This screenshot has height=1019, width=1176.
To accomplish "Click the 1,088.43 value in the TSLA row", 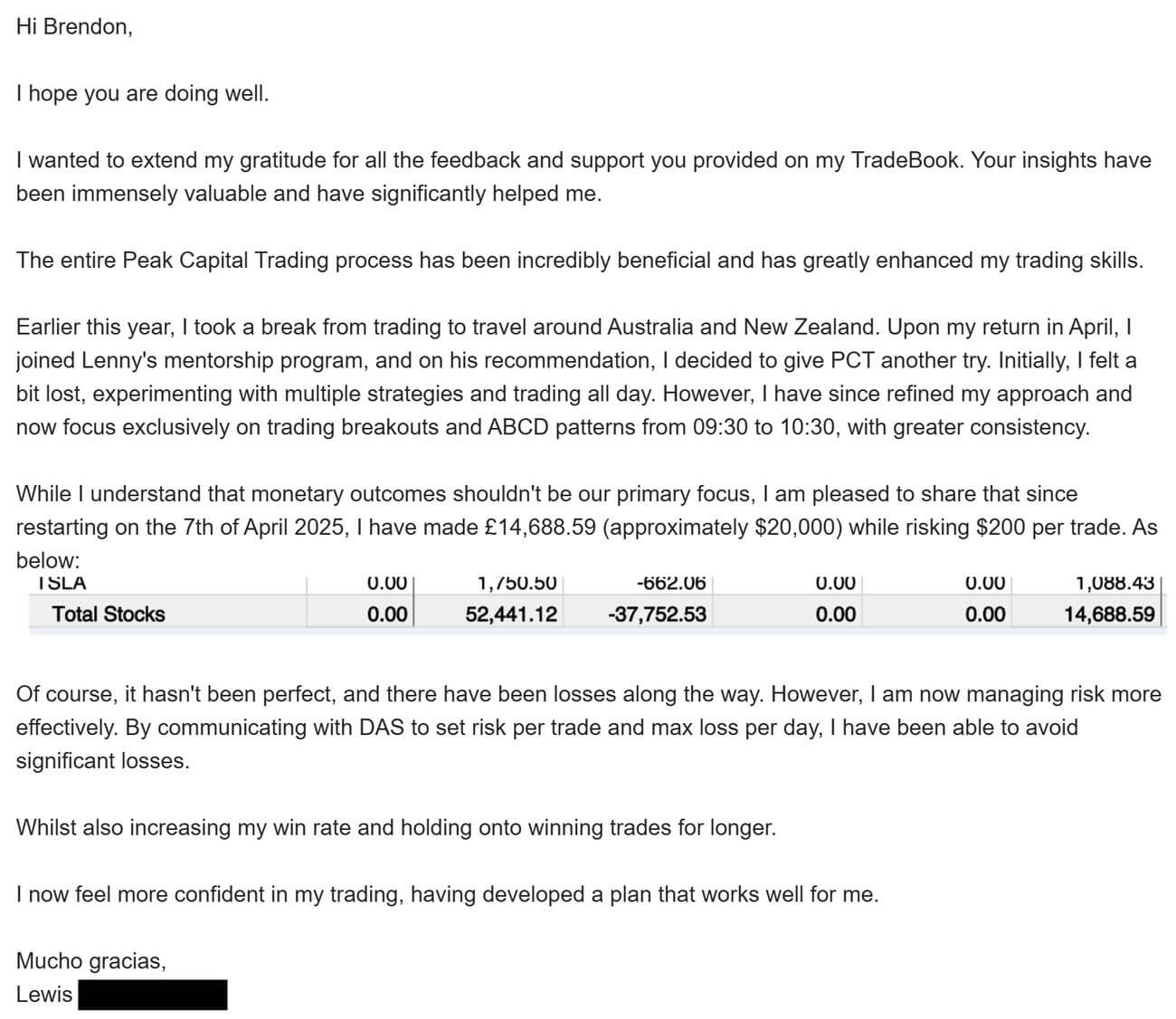I will pos(1114,584).
